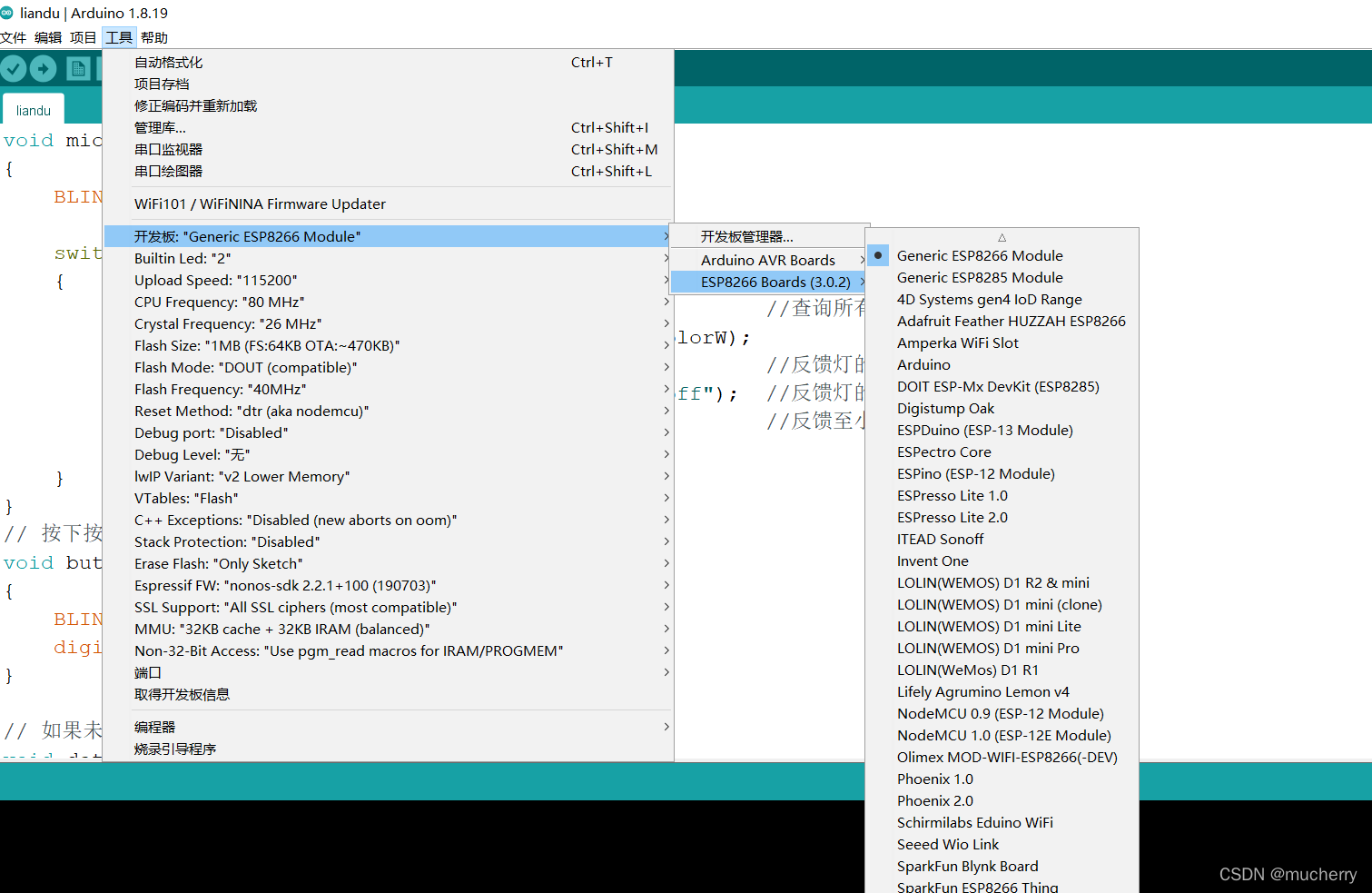This screenshot has width=1372, height=893.
Task: Click the New sketch toolbar icon
Action: coord(78,68)
